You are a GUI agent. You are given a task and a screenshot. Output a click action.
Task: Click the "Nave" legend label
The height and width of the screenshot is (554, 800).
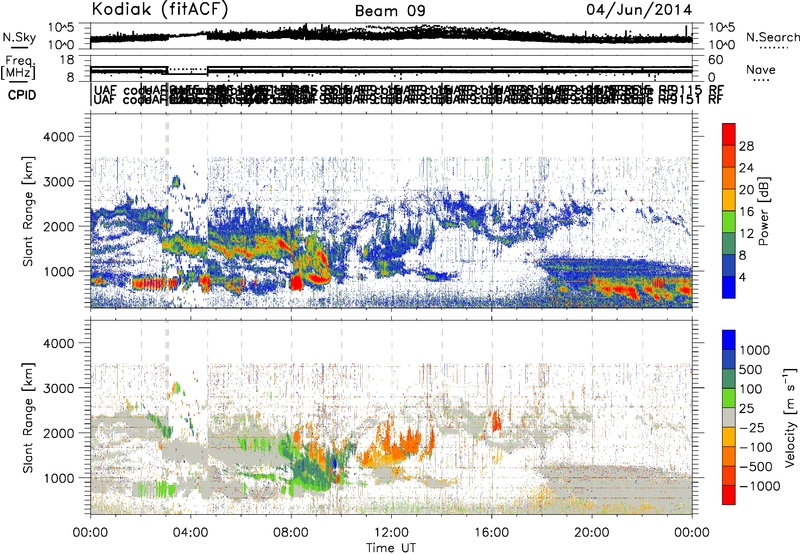click(x=761, y=69)
